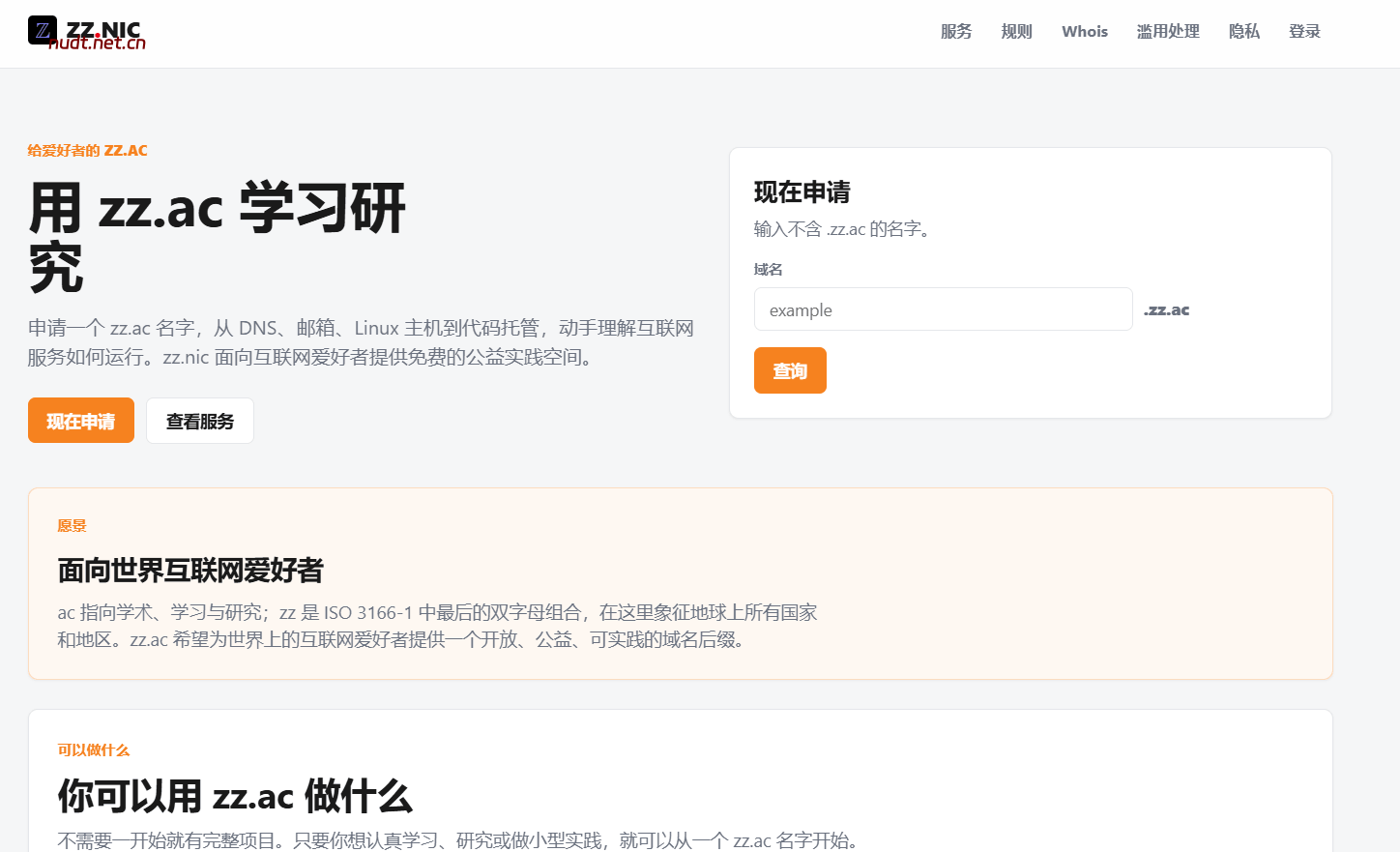
Task: Click the 查看服务 button
Action: [x=200, y=421]
